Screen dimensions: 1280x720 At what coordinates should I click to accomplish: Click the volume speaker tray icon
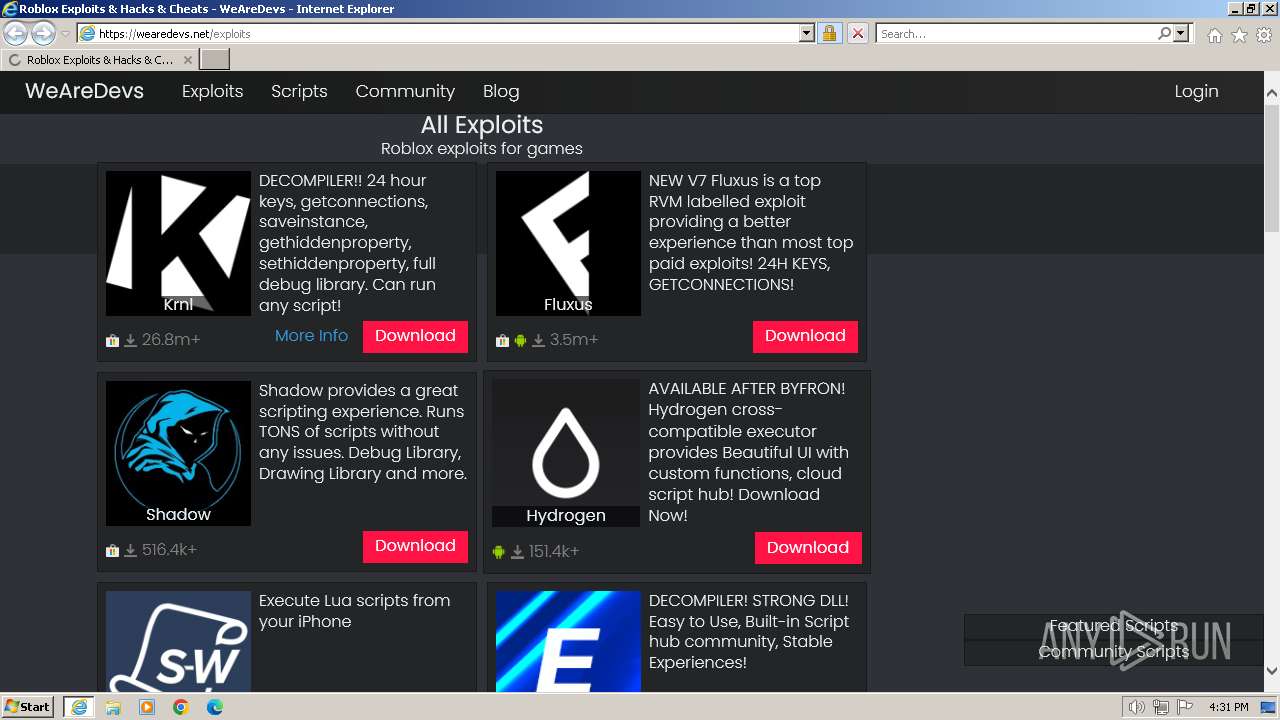[x=1137, y=707]
